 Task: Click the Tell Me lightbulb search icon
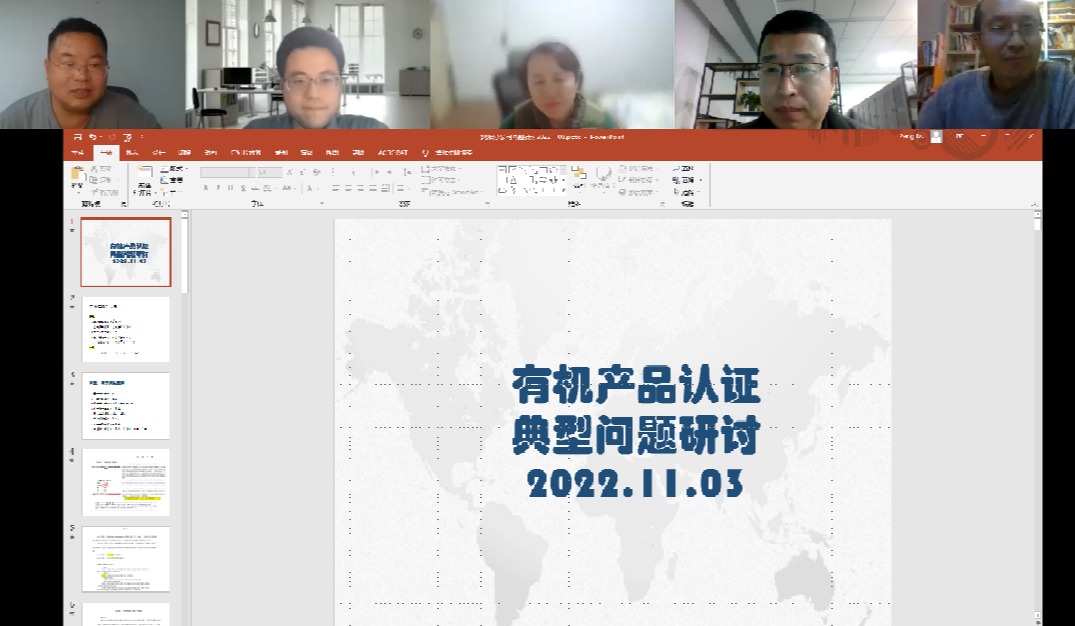coord(425,153)
